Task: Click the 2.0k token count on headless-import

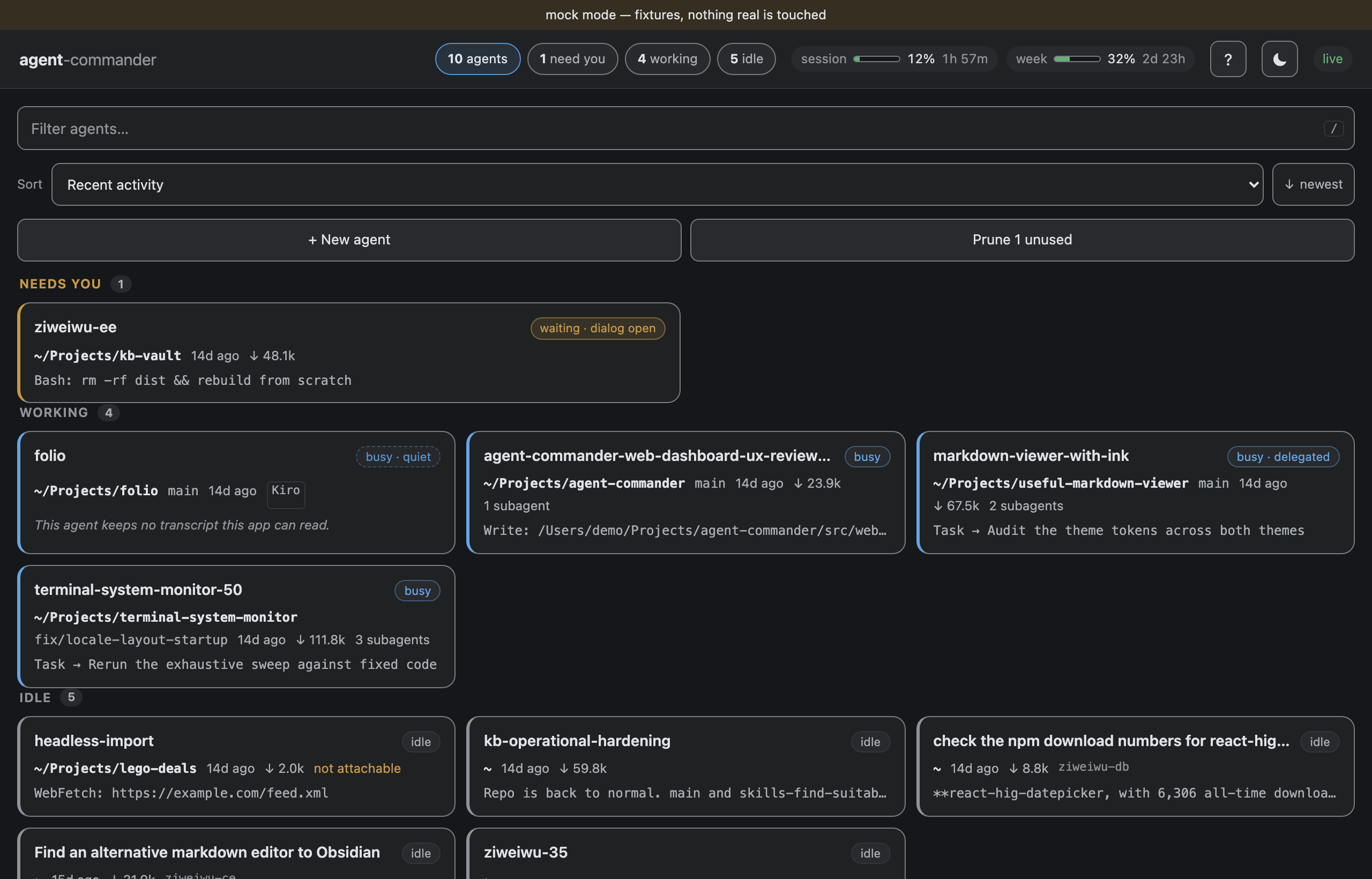Action: coord(284,768)
